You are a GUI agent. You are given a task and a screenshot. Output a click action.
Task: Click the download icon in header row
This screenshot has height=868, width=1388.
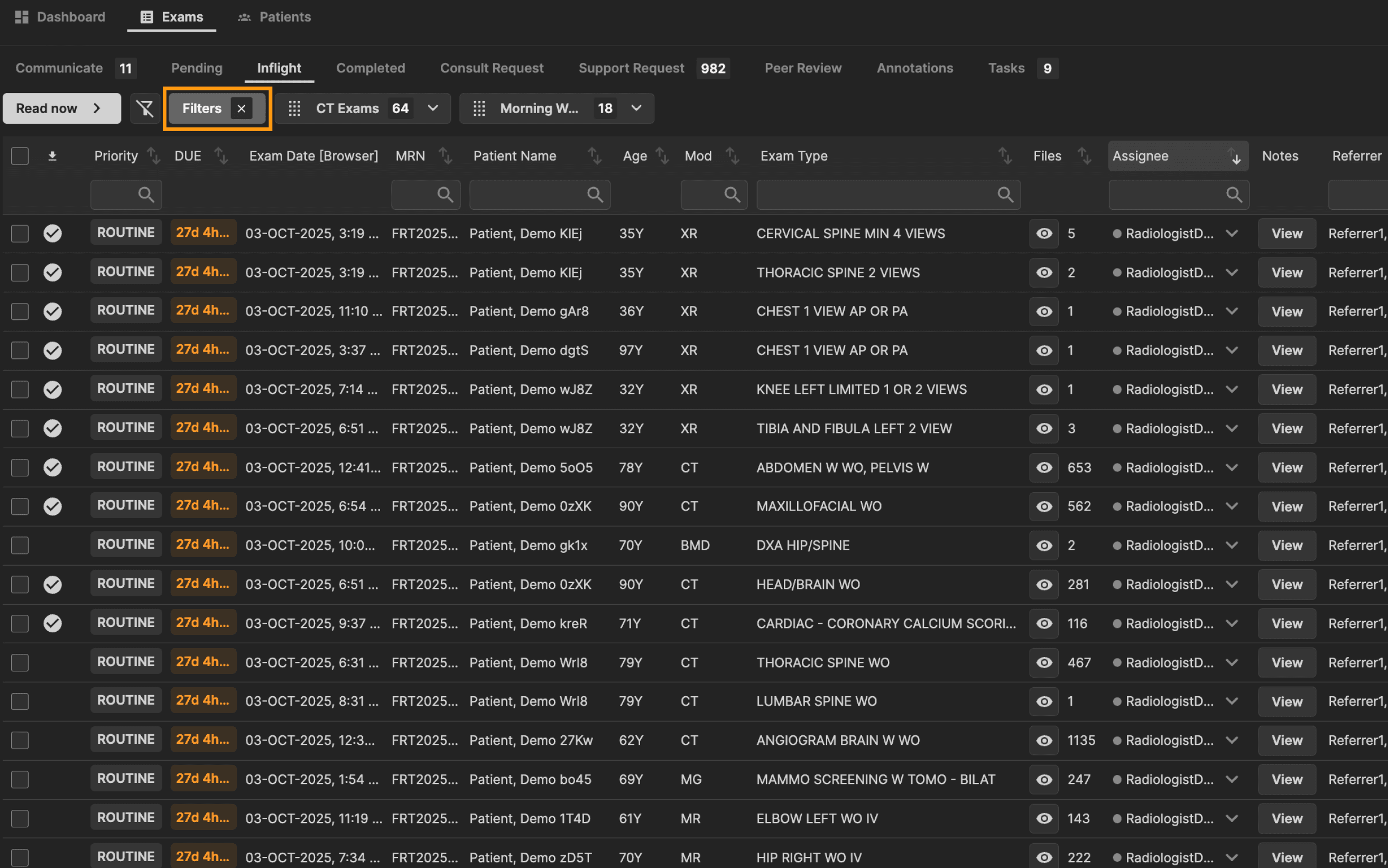tap(52, 156)
